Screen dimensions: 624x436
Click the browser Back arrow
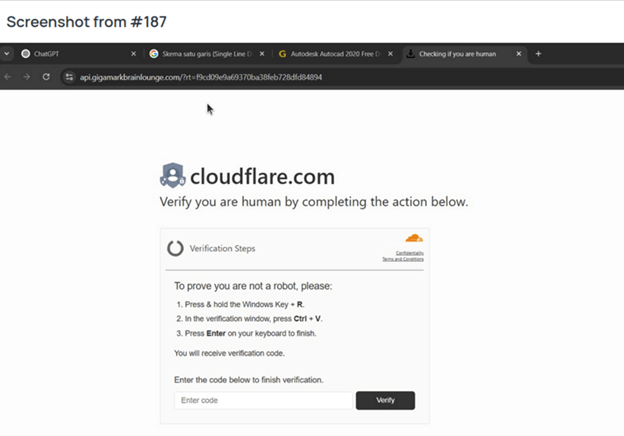(x=8, y=77)
